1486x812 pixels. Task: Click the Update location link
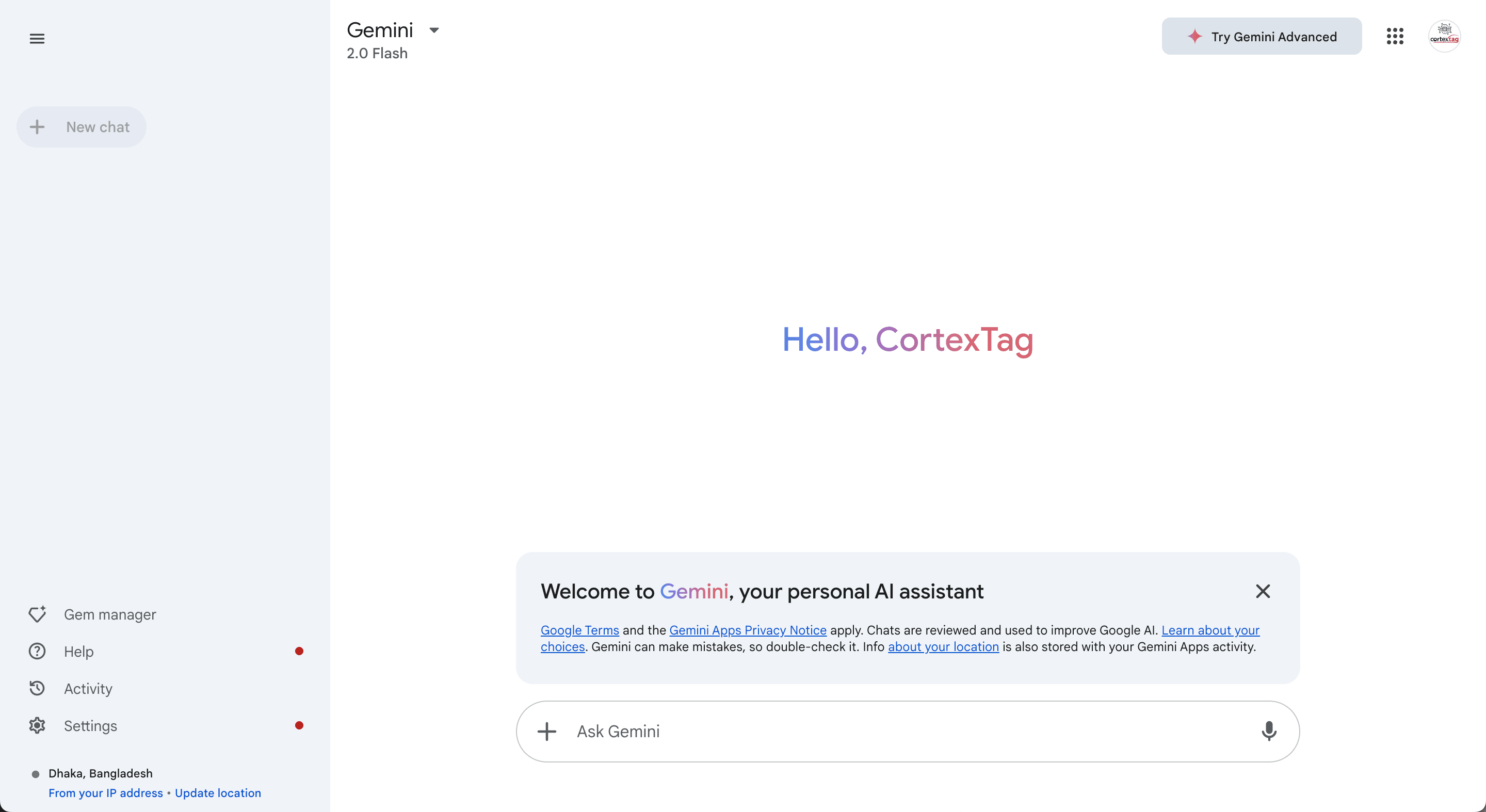point(218,793)
